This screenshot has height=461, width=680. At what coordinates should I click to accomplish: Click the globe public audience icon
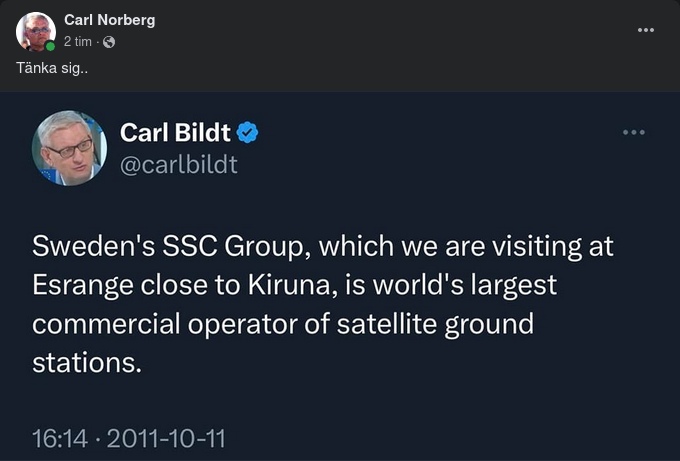pos(109,42)
